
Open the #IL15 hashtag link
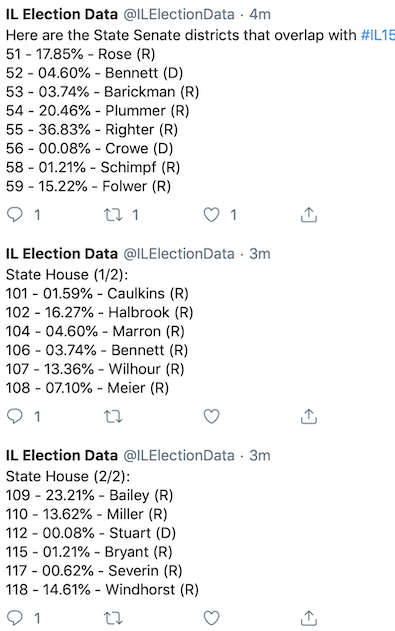coord(378,35)
